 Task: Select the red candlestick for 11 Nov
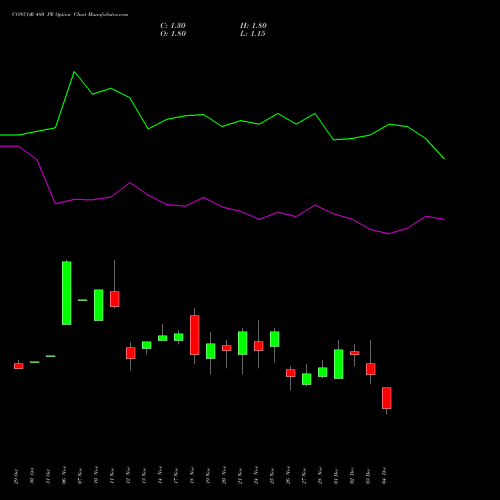coord(115,299)
